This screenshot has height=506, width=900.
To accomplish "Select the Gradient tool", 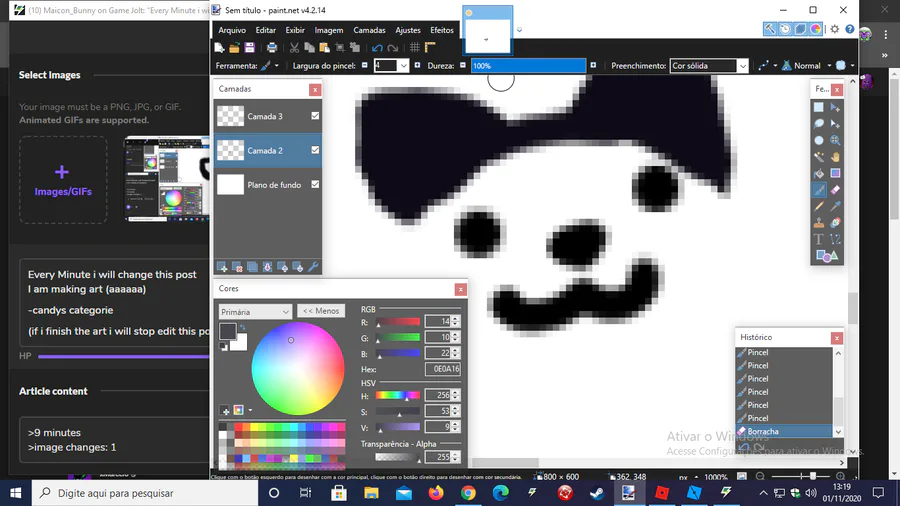I will [x=835, y=173].
